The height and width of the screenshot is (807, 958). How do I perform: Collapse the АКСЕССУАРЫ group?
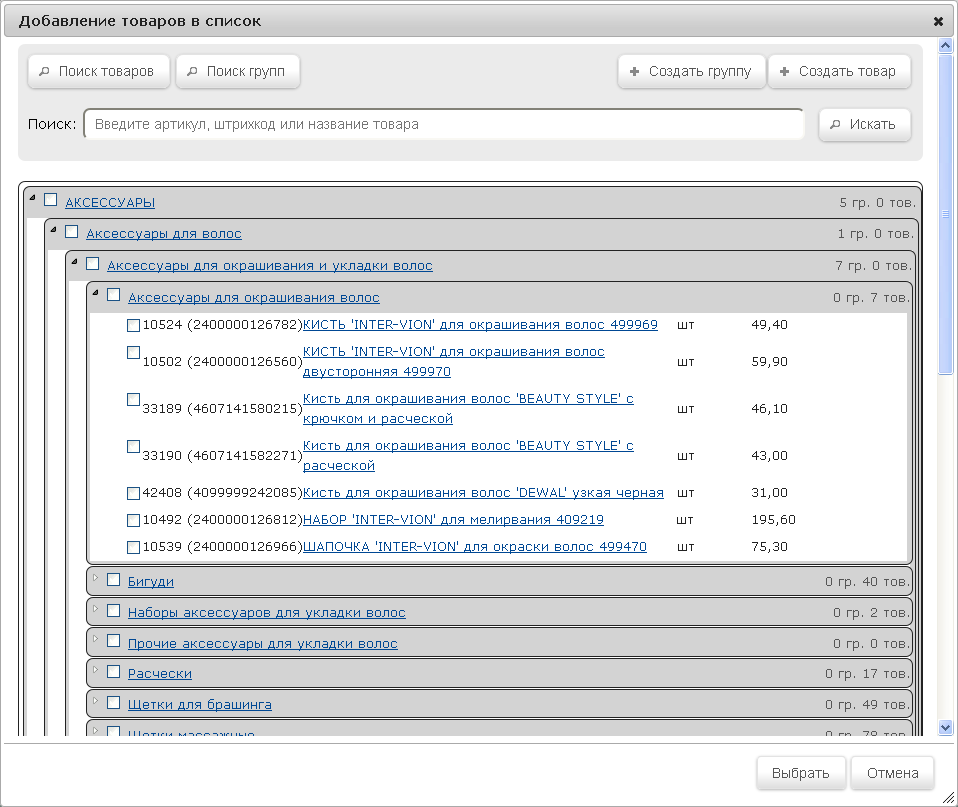32,198
